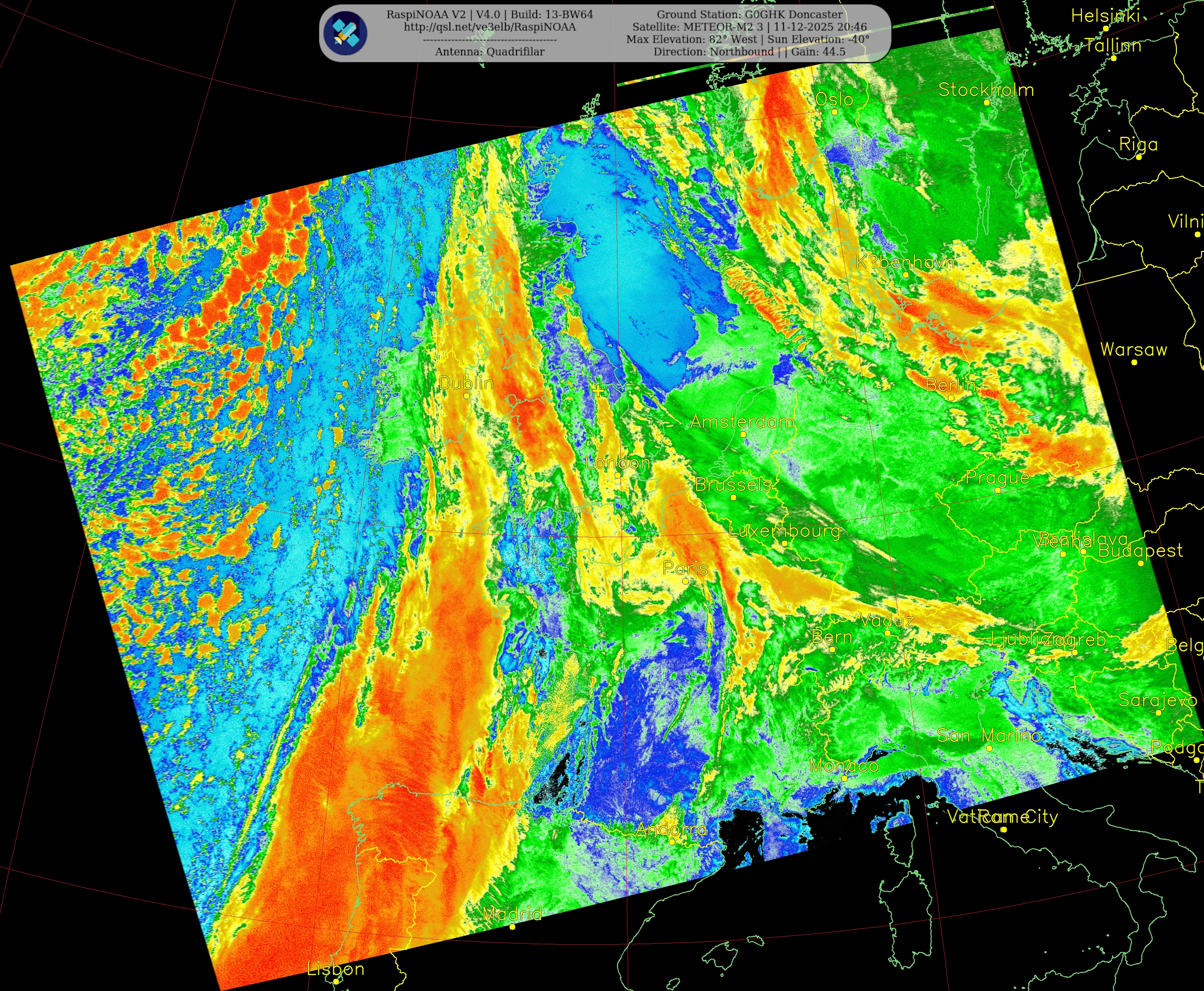Click the Paris city marker dot
1204x991 pixels.
pos(685,581)
